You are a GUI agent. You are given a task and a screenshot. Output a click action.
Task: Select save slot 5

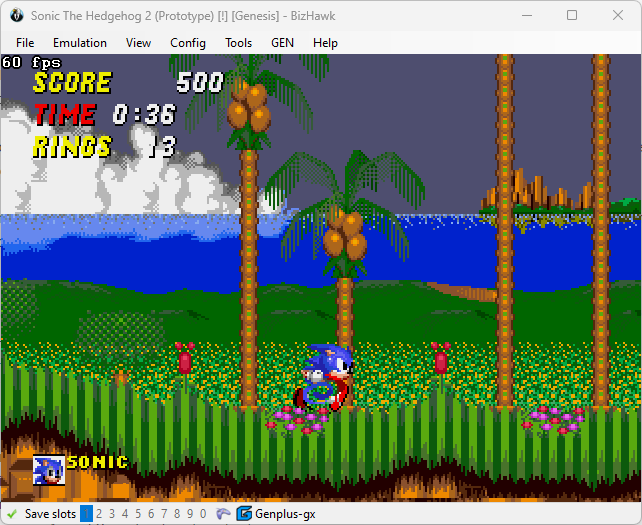point(138,514)
